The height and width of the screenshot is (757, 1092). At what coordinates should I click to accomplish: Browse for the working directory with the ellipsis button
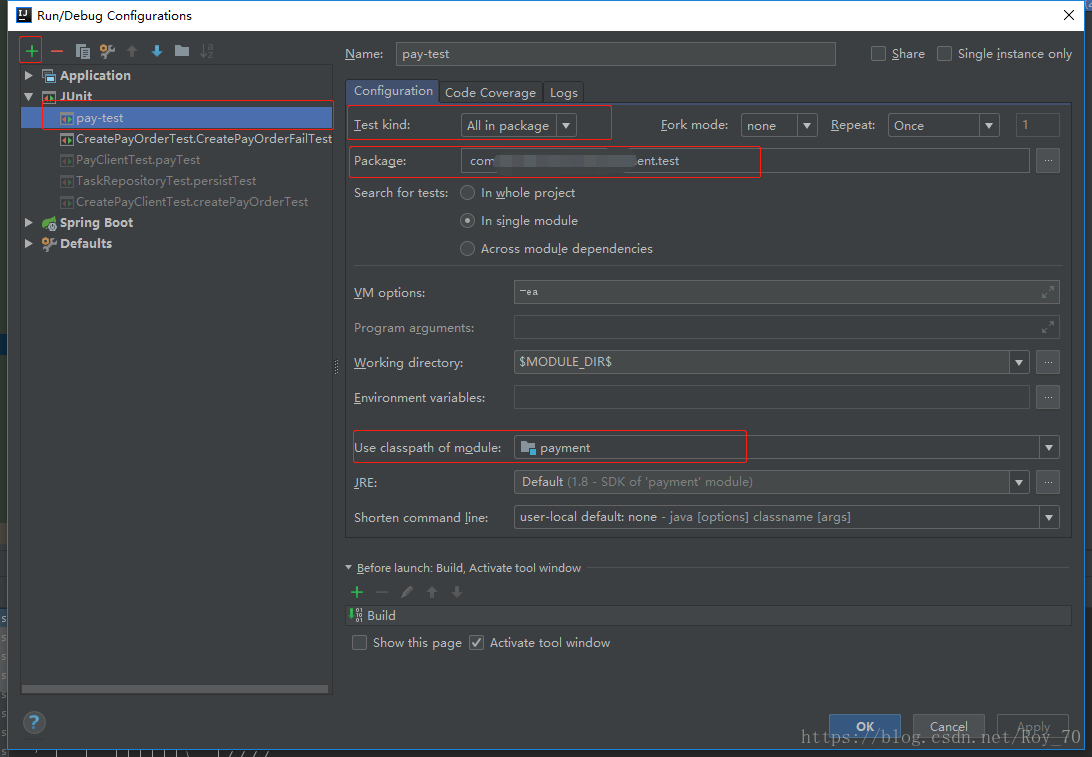[1048, 362]
